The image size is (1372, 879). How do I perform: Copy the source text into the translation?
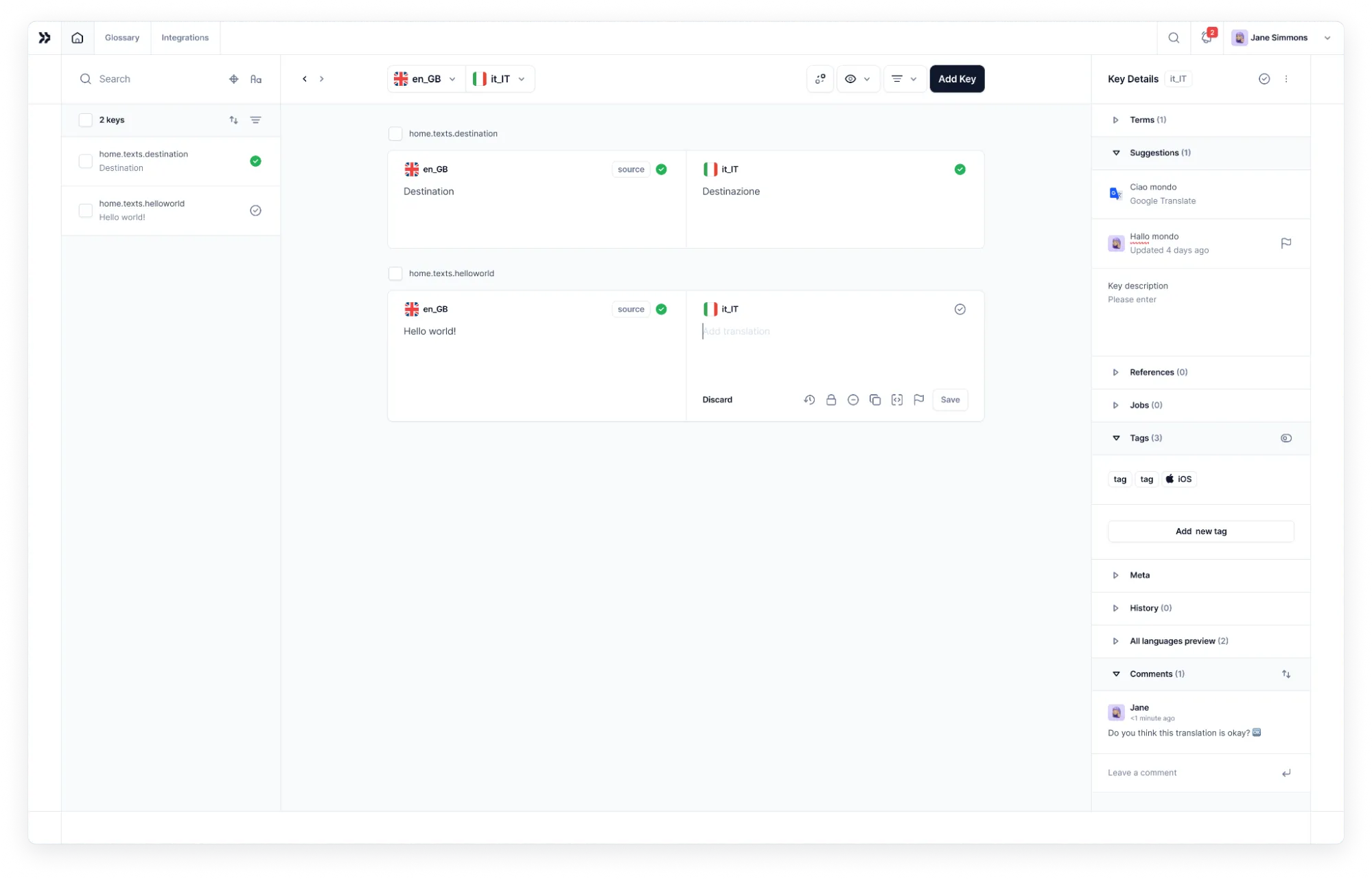click(x=875, y=400)
